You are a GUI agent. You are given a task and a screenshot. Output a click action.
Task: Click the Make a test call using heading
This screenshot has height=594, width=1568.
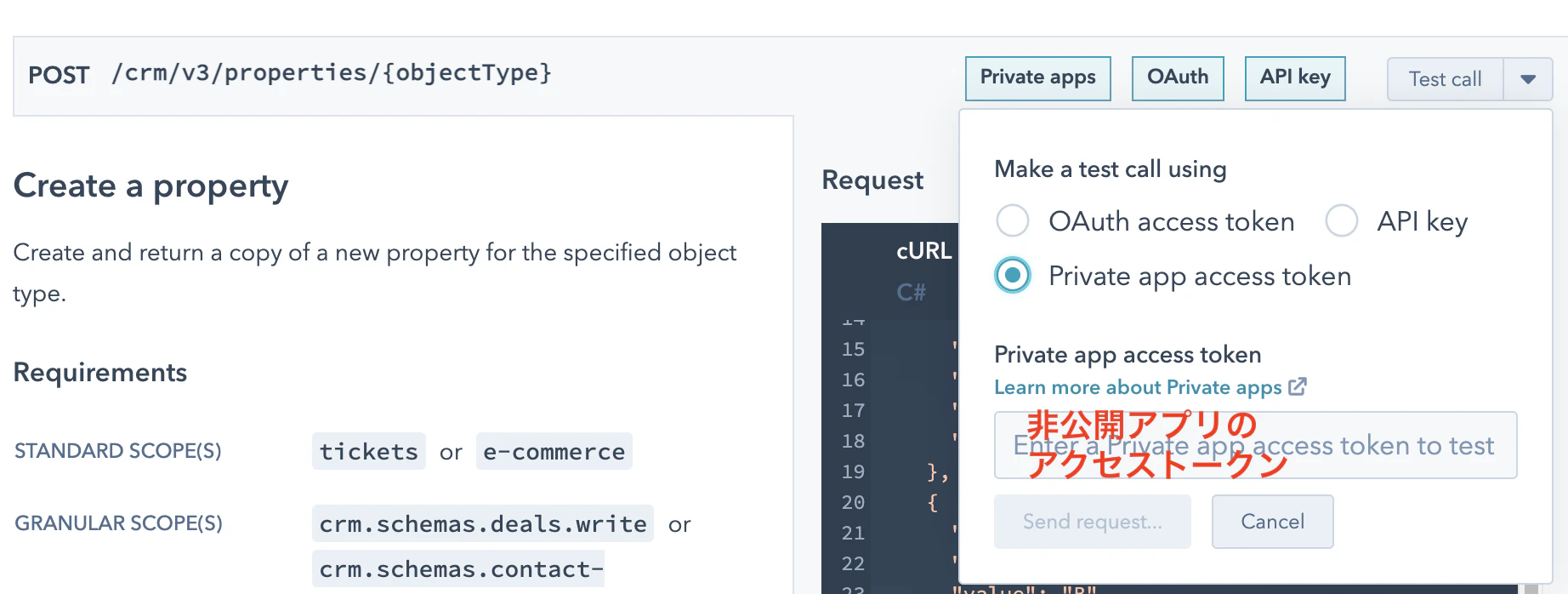(x=1111, y=169)
